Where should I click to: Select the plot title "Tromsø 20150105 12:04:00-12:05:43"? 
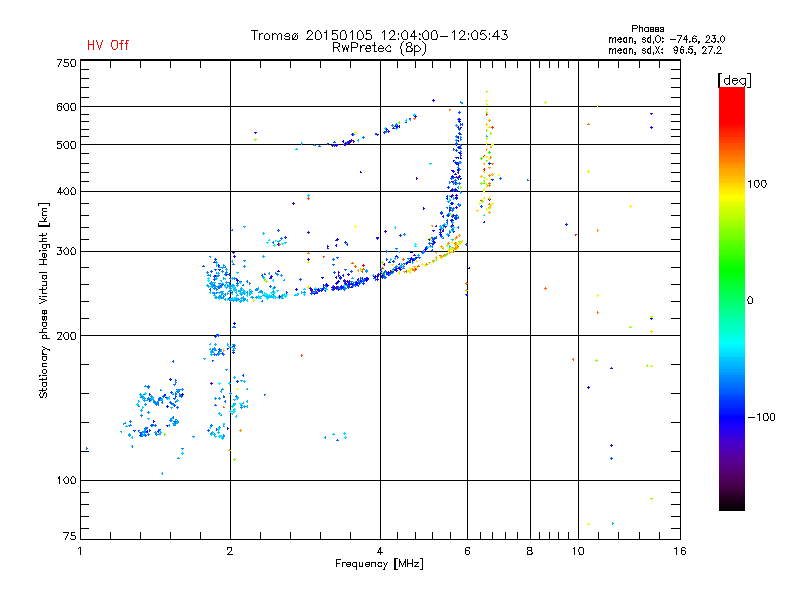click(x=380, y=35)
